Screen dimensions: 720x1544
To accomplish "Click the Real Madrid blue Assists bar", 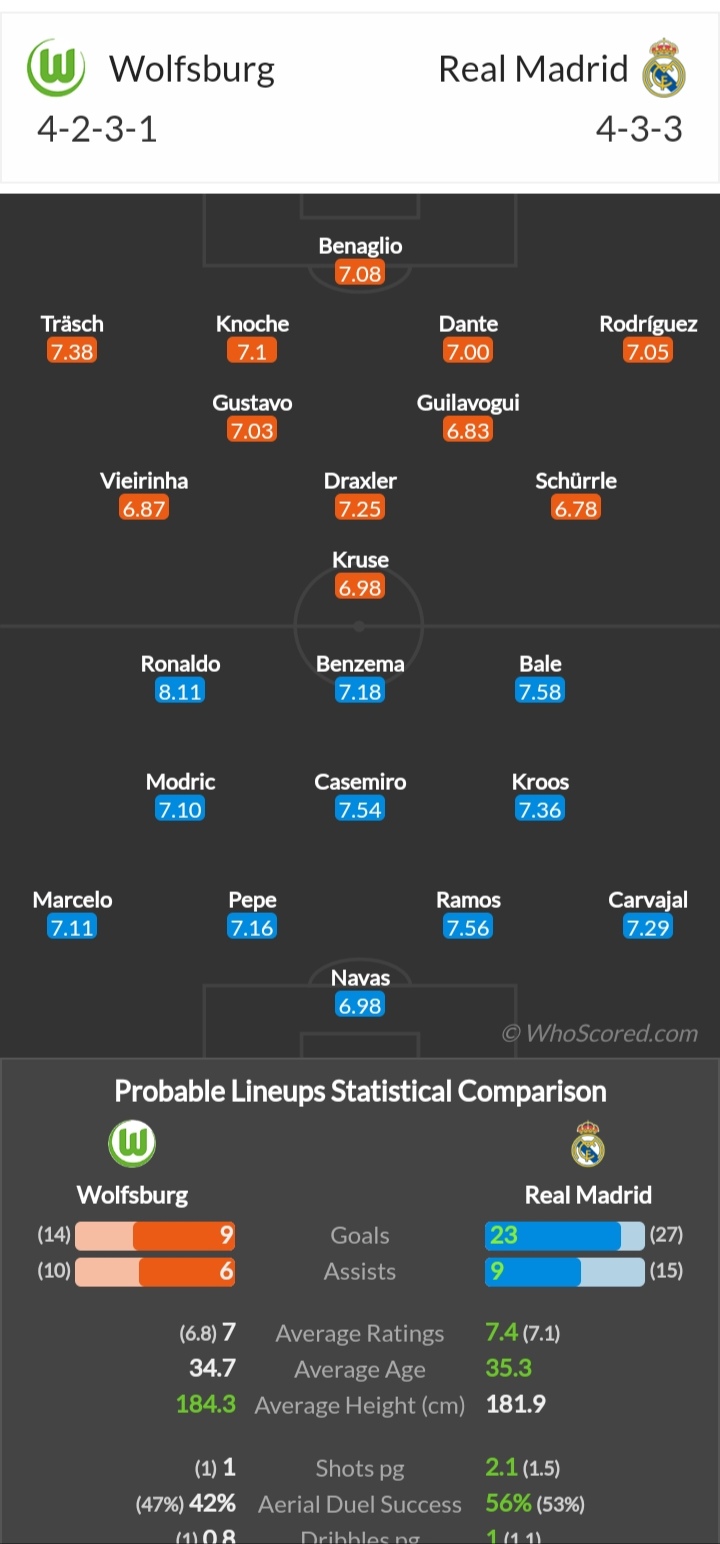I will [533, 1272].
